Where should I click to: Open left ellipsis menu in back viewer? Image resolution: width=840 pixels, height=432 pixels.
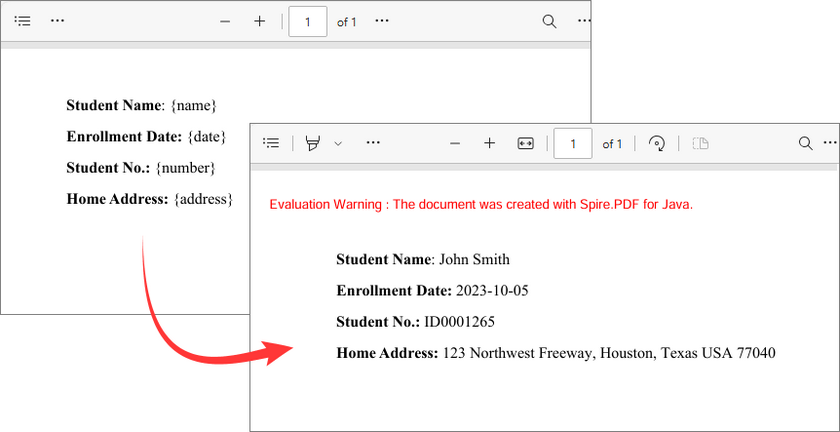coord(58,21)
